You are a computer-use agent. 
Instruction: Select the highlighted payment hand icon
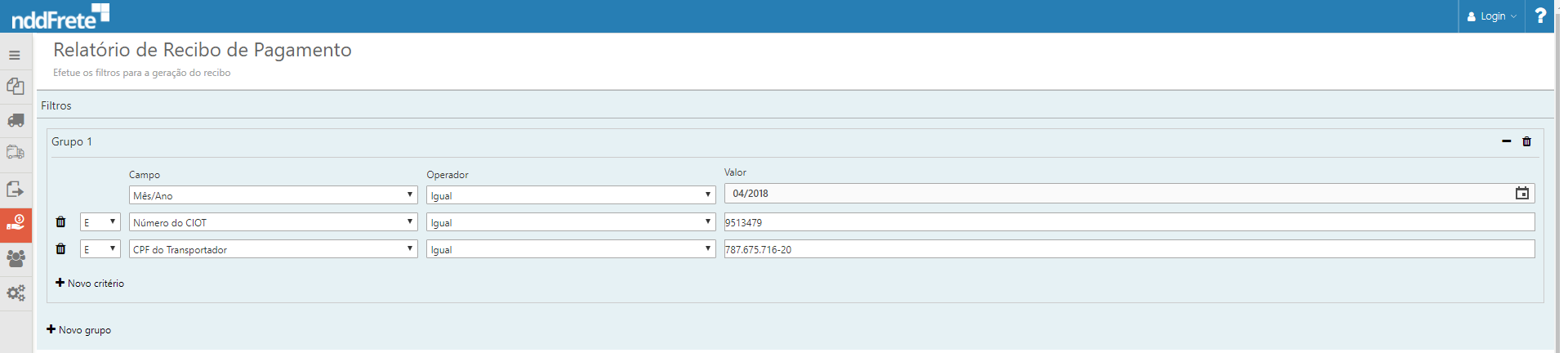[x=16, y=224]
